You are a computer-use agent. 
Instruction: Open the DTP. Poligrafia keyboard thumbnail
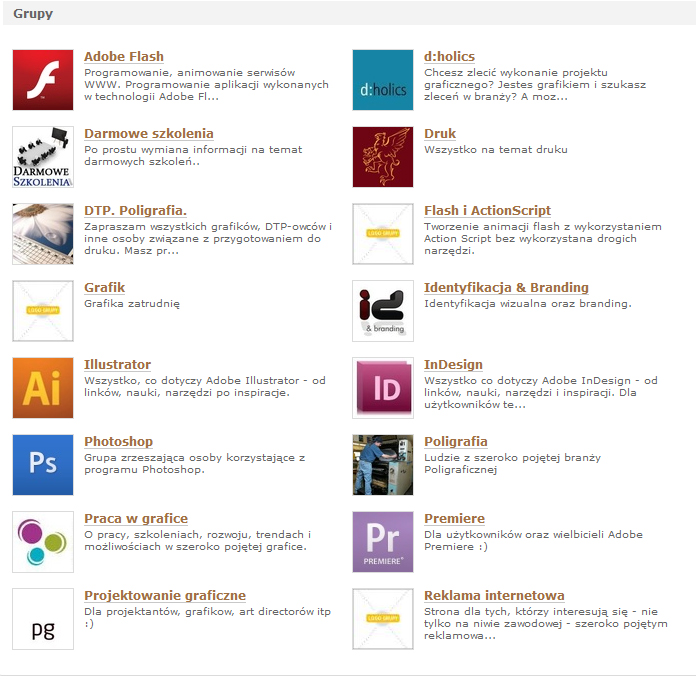tap(43, 234)
